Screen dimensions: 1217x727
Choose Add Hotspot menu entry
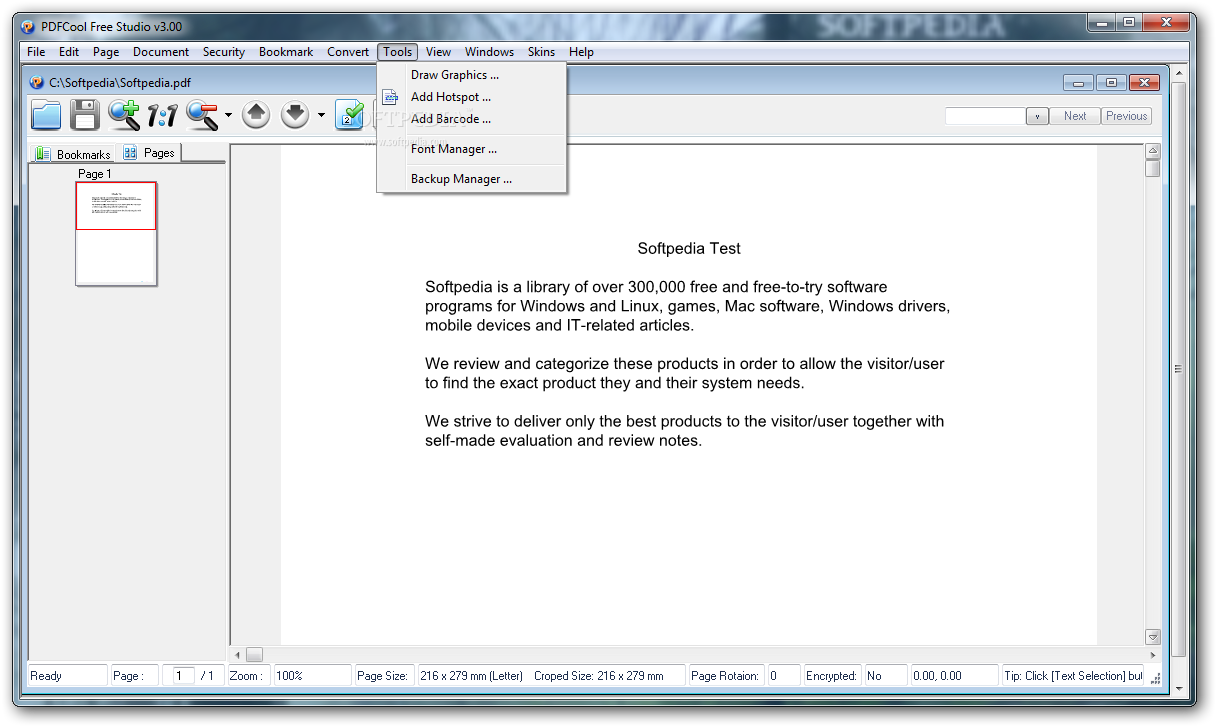coord(472,97)
